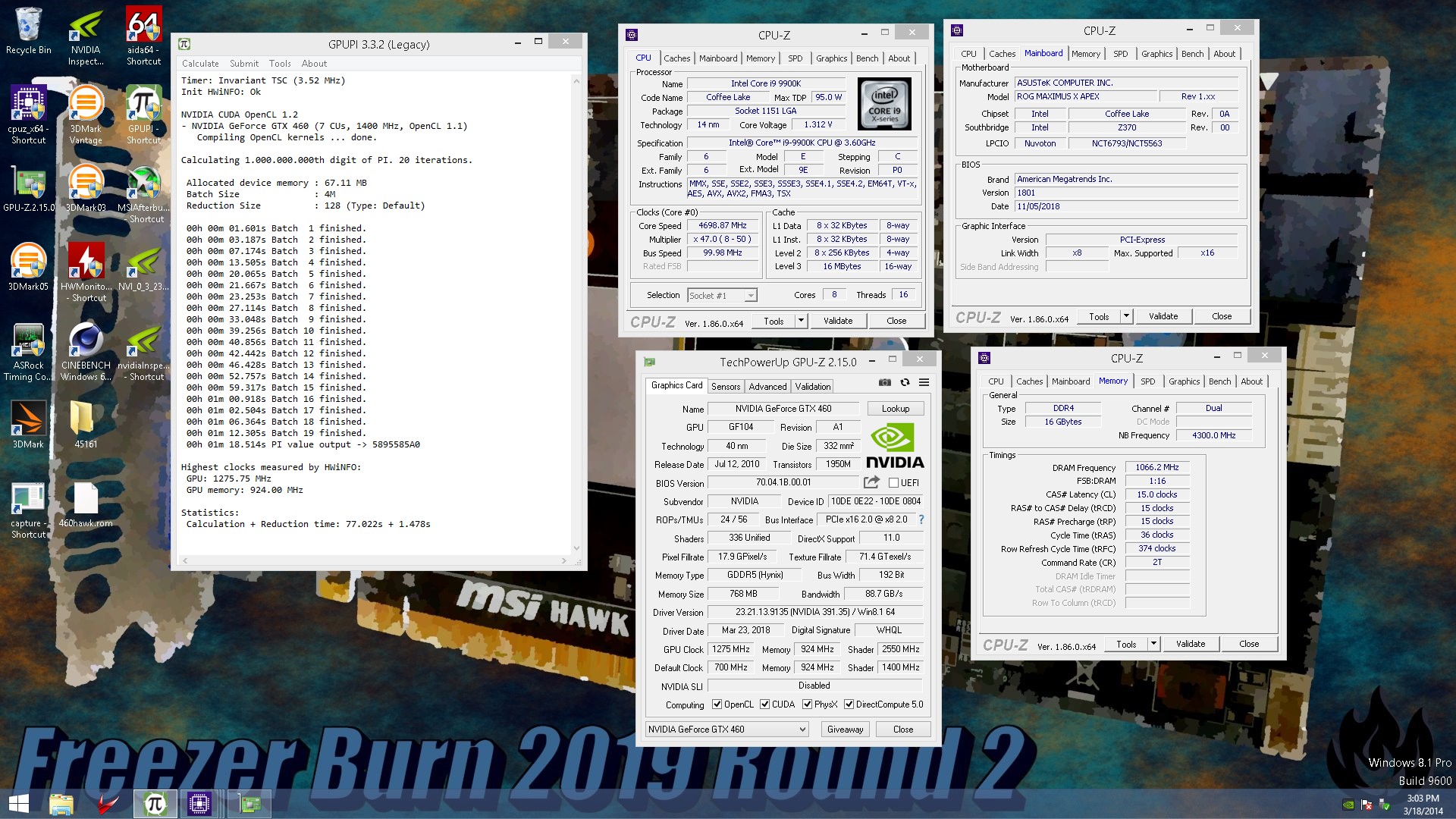Open GPUPI Tools menu
Image resolution: width=1456 pixels, height=819 pixels.
pyautogui.click(x=280, y=64)
